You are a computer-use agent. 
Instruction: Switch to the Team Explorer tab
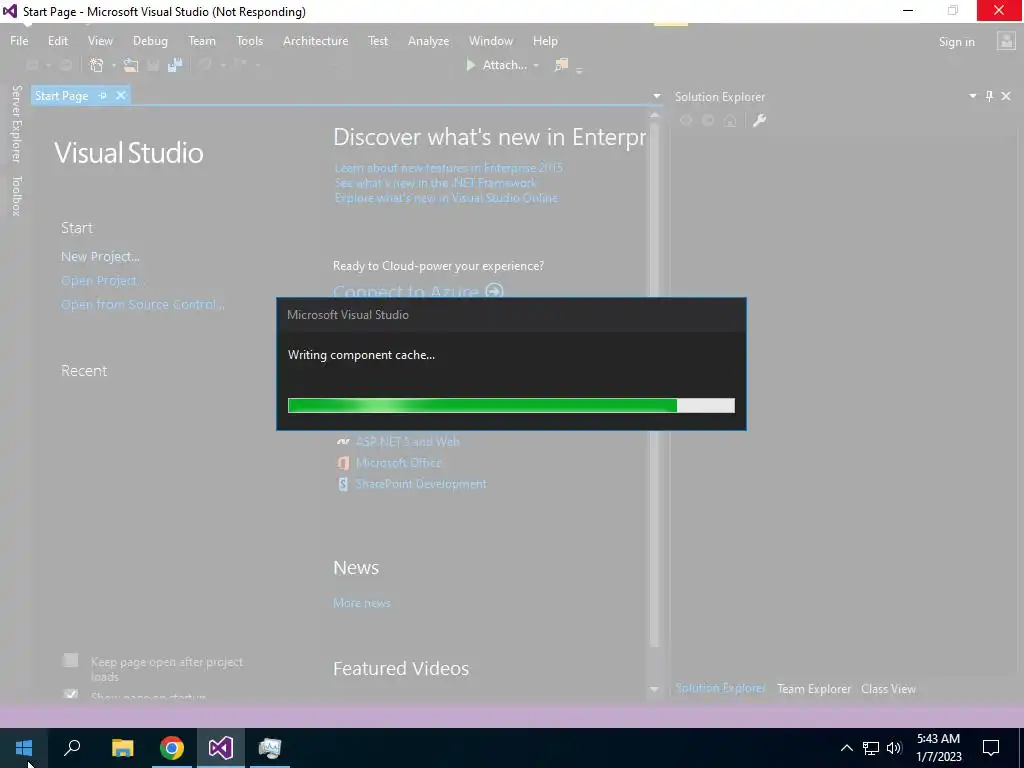click(x=814, y=688)
